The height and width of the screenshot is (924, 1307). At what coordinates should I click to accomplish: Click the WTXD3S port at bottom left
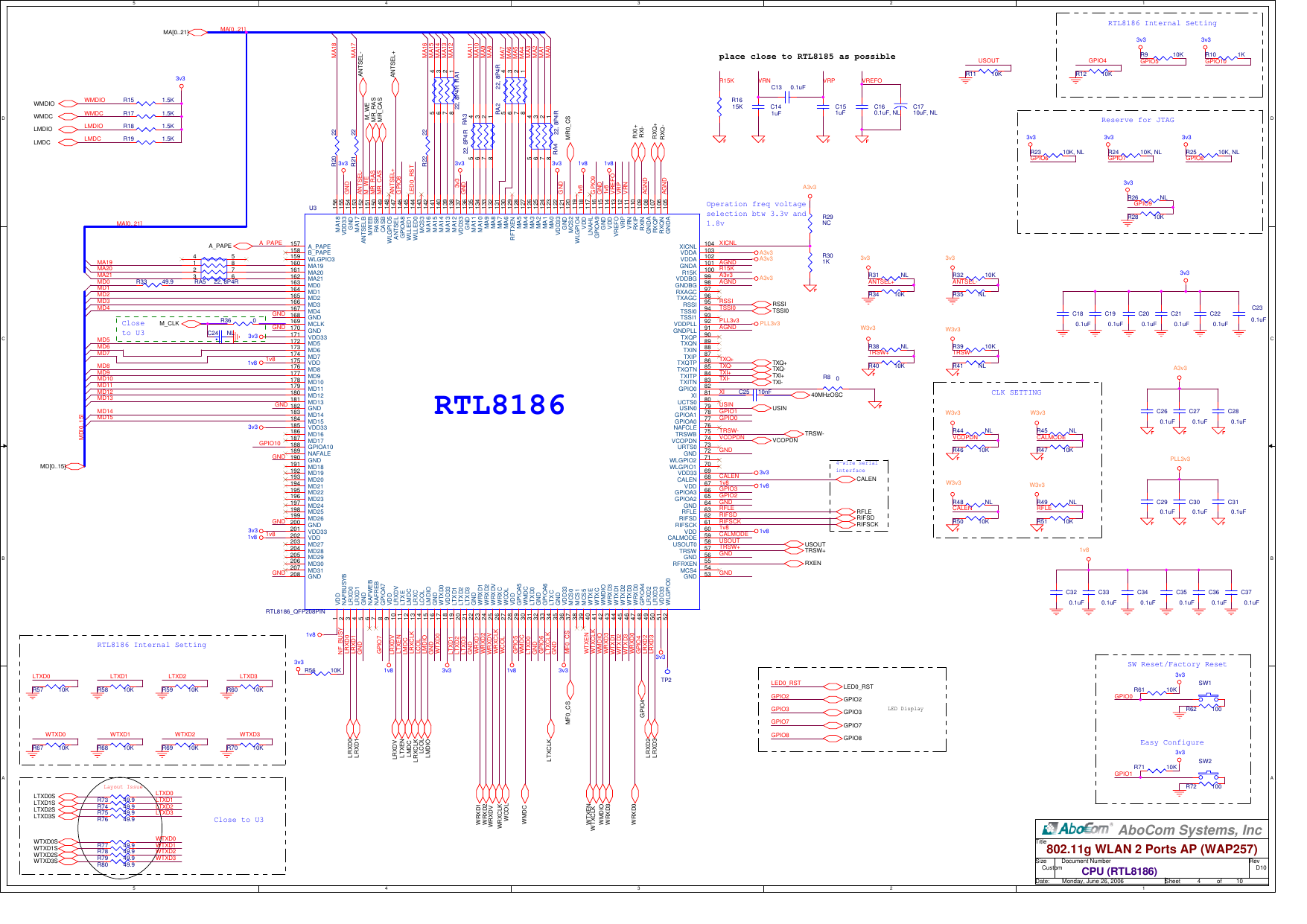68,861
